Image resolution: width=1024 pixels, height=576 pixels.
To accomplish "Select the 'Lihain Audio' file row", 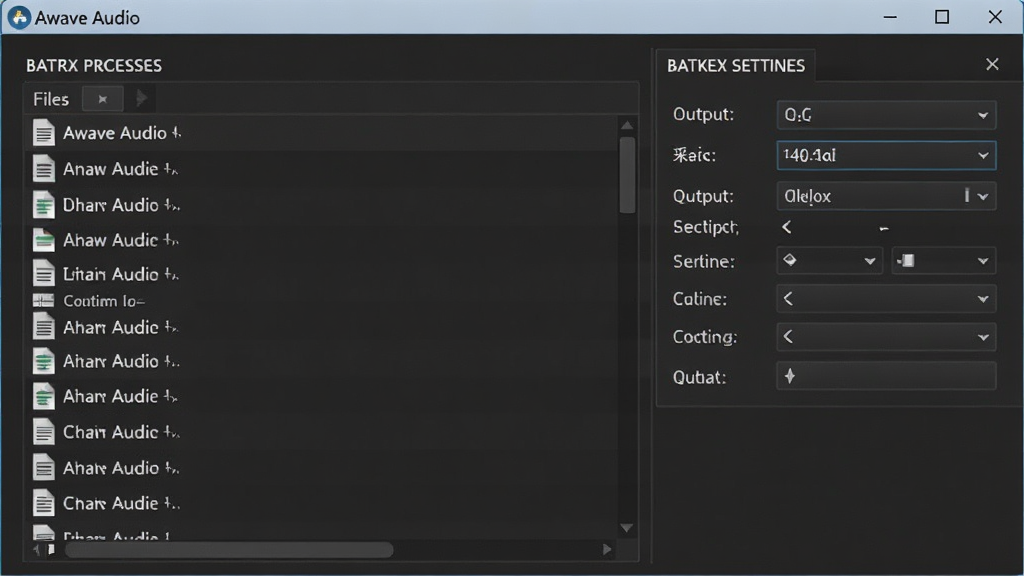I will (323, 274).
